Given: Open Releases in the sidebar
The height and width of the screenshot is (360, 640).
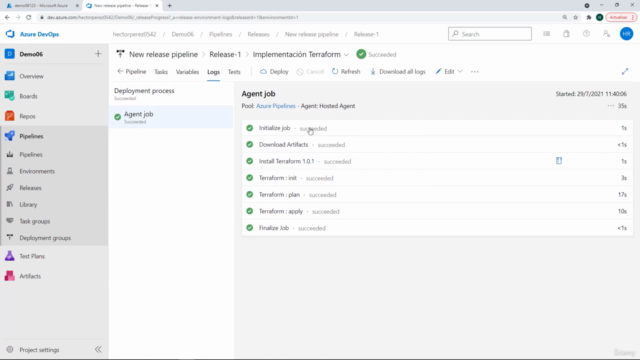Looking at the screenshot, I should [x=30, y=188].
